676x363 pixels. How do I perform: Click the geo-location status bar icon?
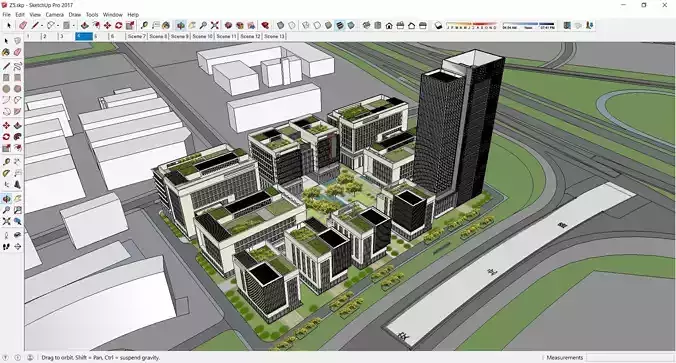coord(5,357)
